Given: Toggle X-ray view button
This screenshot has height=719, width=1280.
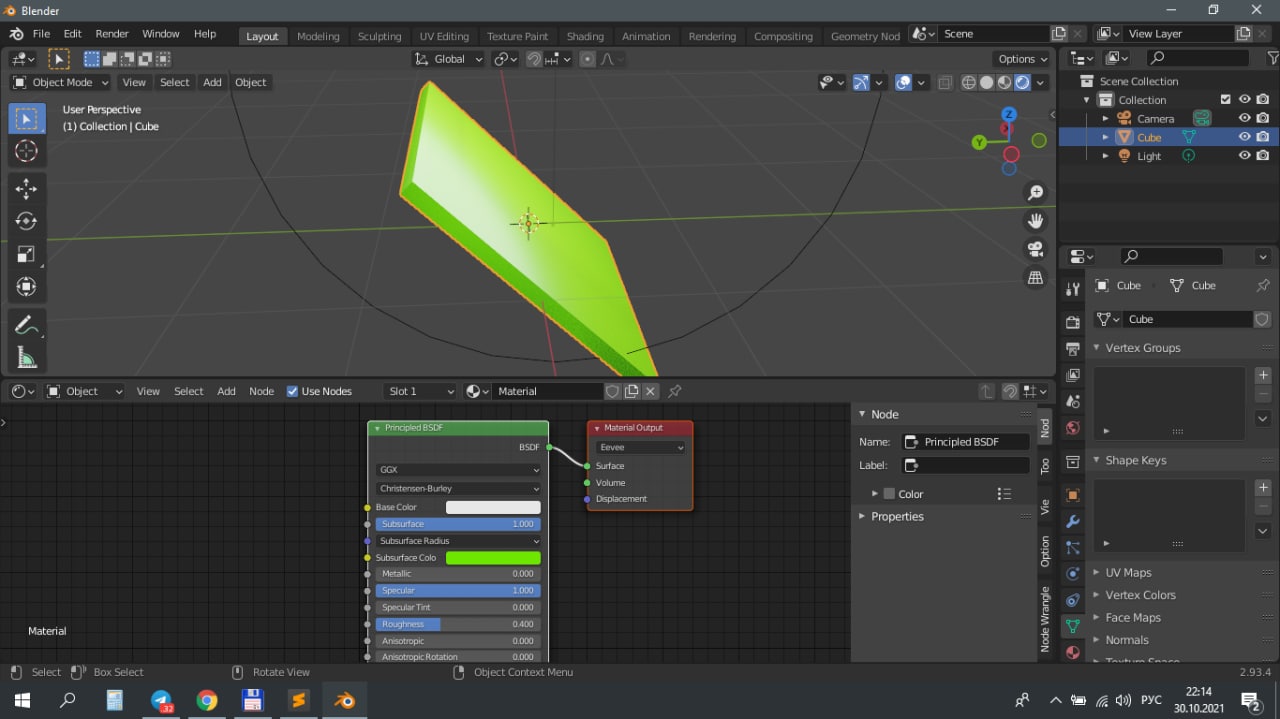Looking at the screenshot, I should [x=945, y=83].
